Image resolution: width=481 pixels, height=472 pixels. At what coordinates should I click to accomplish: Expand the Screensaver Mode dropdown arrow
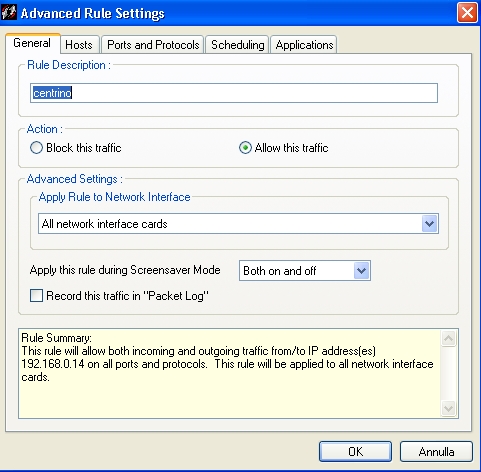(x=361, y=271)
